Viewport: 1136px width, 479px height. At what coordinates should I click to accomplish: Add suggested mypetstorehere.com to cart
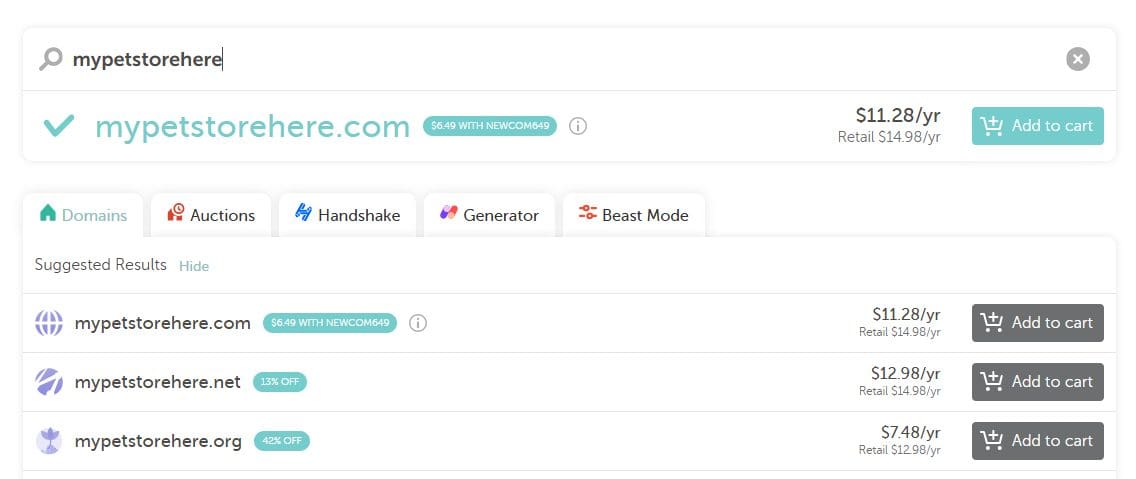[x=1037, y=323]
